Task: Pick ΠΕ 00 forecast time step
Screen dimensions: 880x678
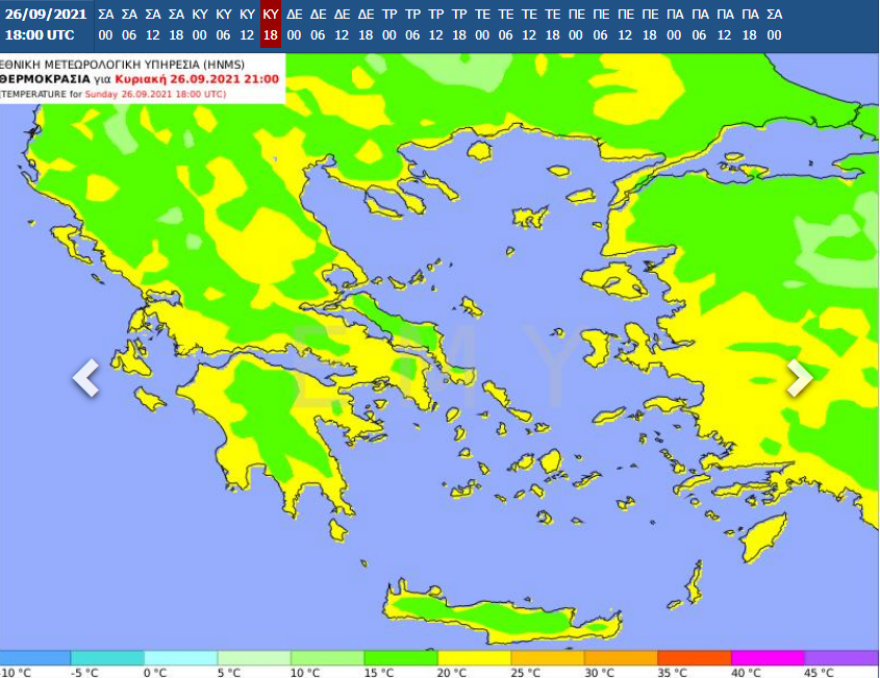Action: (577, 24)
